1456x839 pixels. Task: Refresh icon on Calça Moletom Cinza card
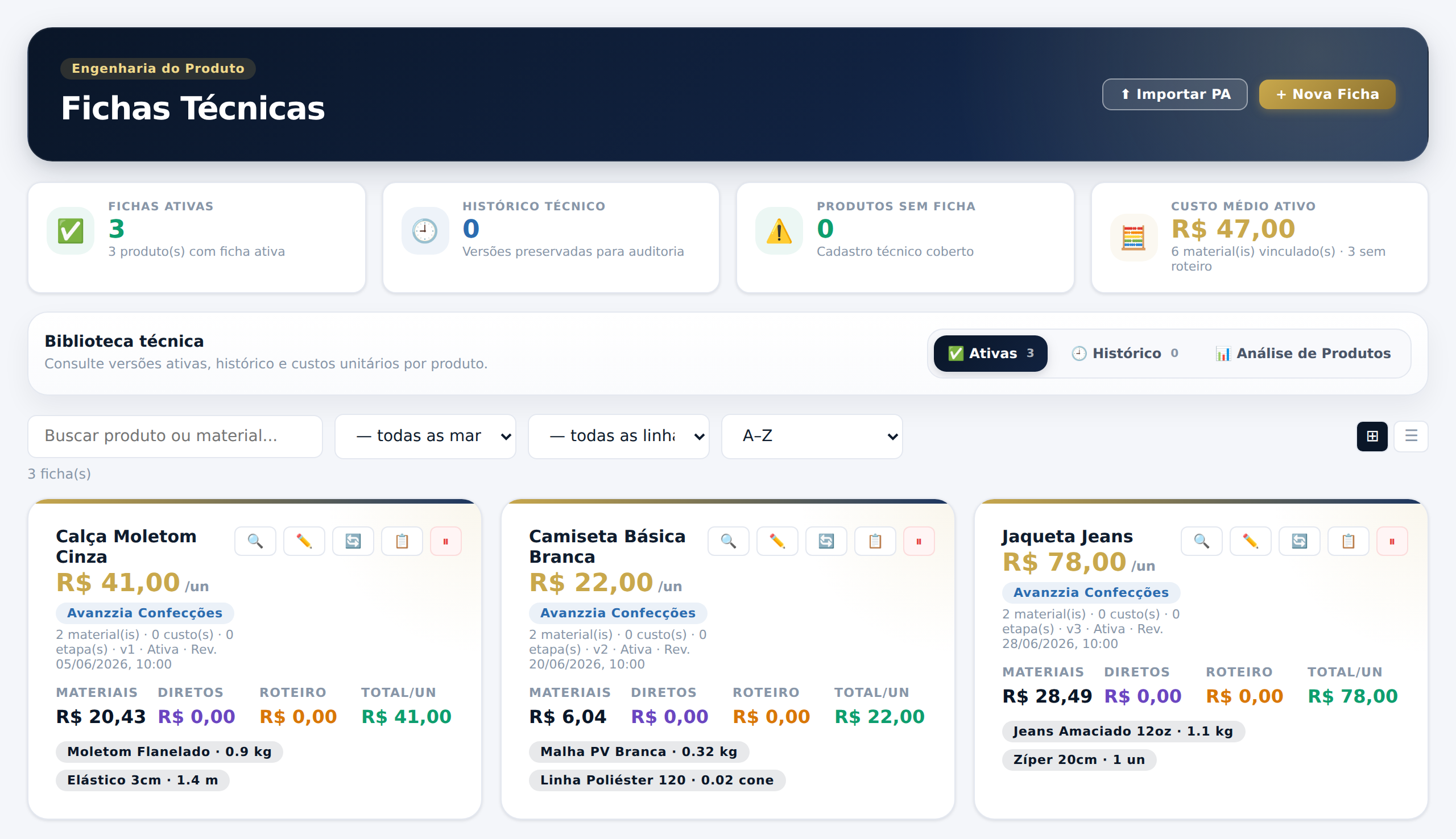click(x=353, y=541)
